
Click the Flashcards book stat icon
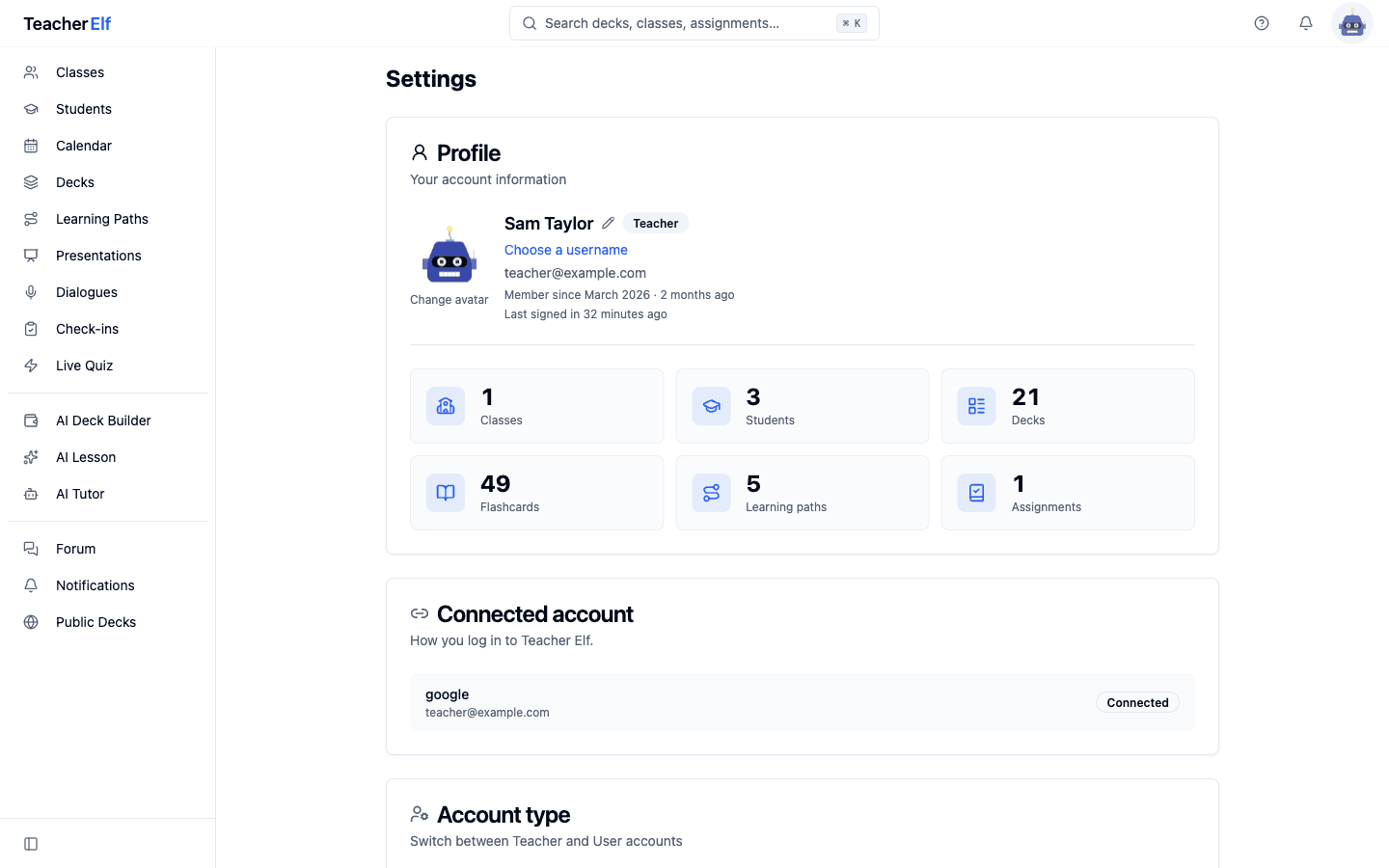(446, 493)
